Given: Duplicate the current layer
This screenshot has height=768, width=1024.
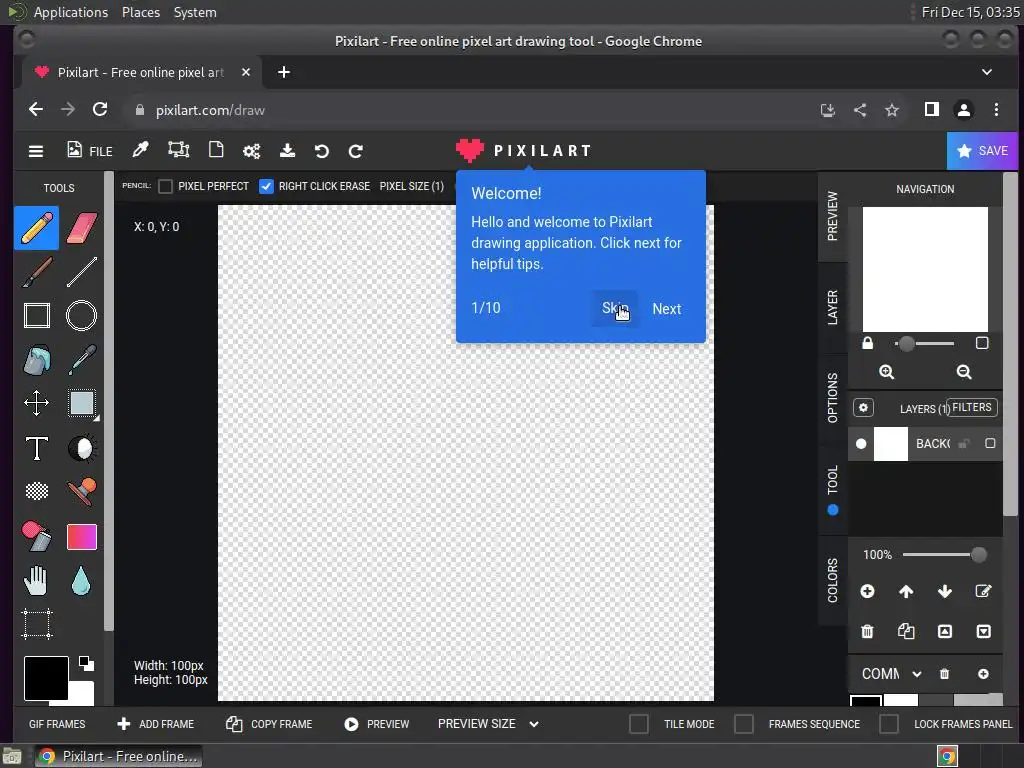Looking at the screenshot, I should tap(906, 631).
